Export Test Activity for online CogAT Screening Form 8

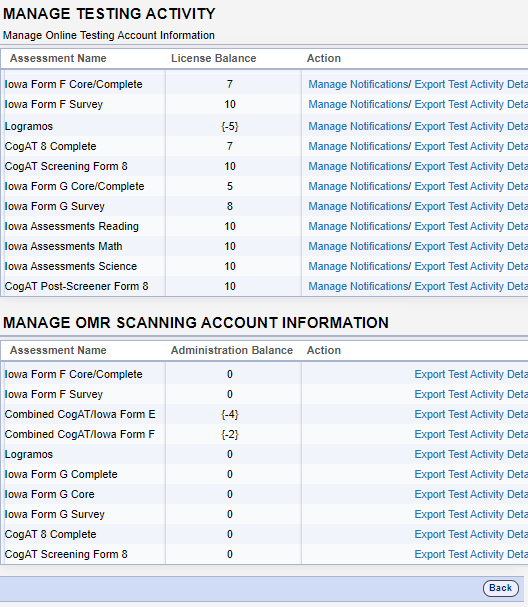pyautogui.click(x=471, y=166)
